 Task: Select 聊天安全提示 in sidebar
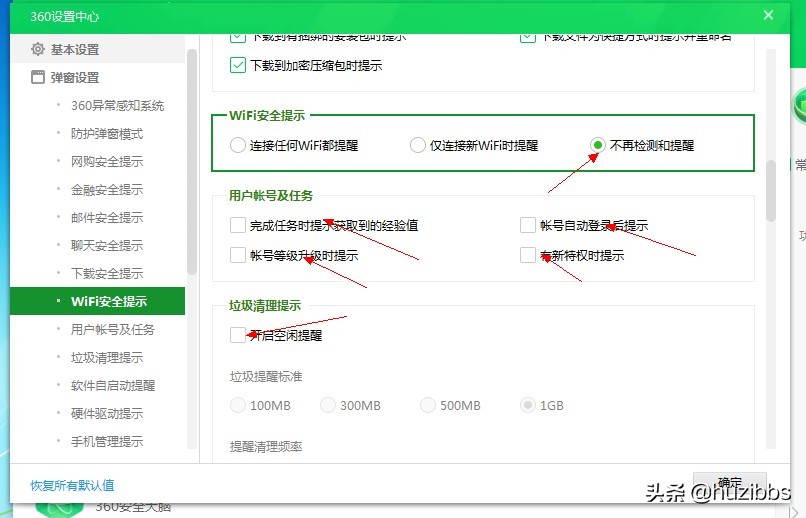pos(107,246)
